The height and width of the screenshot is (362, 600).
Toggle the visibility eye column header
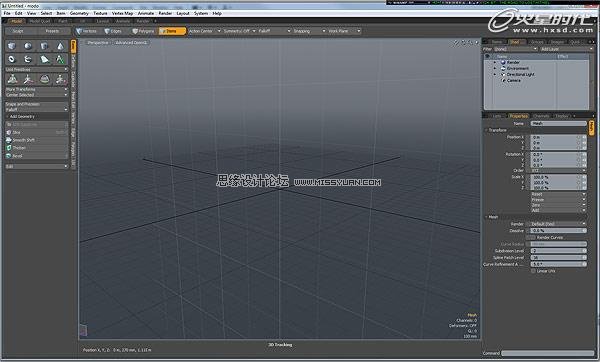(x=488, y=56)
